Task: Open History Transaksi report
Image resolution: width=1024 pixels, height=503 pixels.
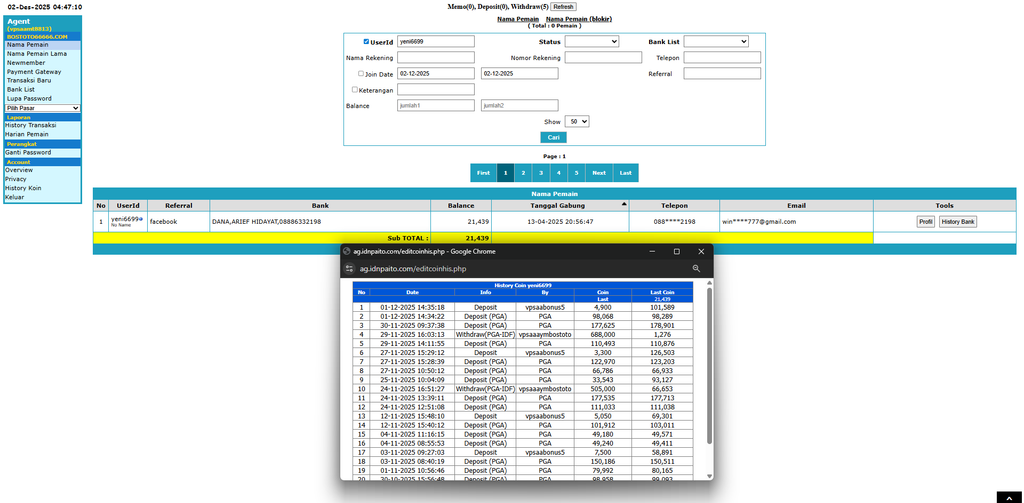Action: tap(31, 125)
